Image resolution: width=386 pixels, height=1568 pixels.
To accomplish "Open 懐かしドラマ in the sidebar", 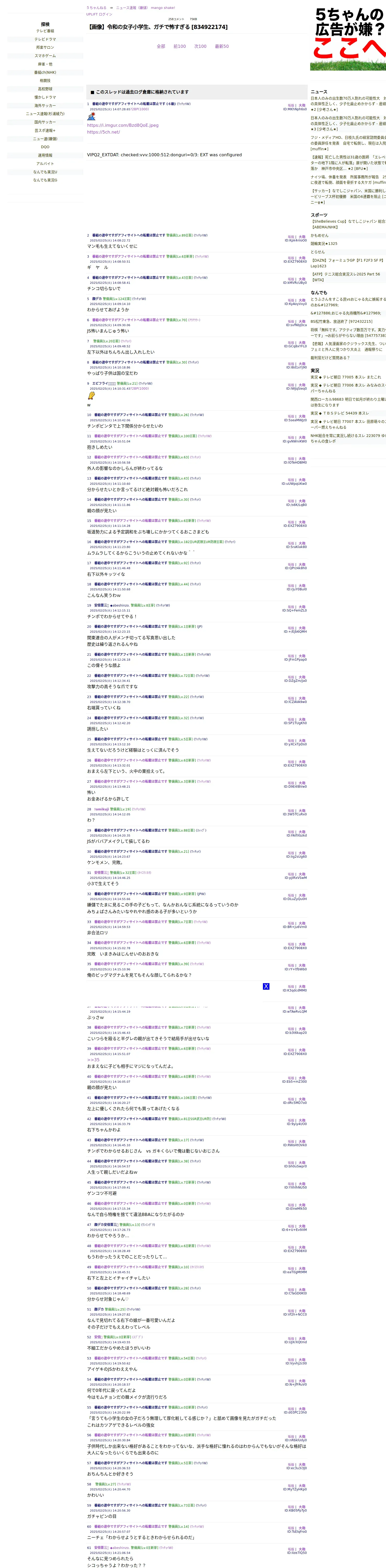I will (45, 97).
